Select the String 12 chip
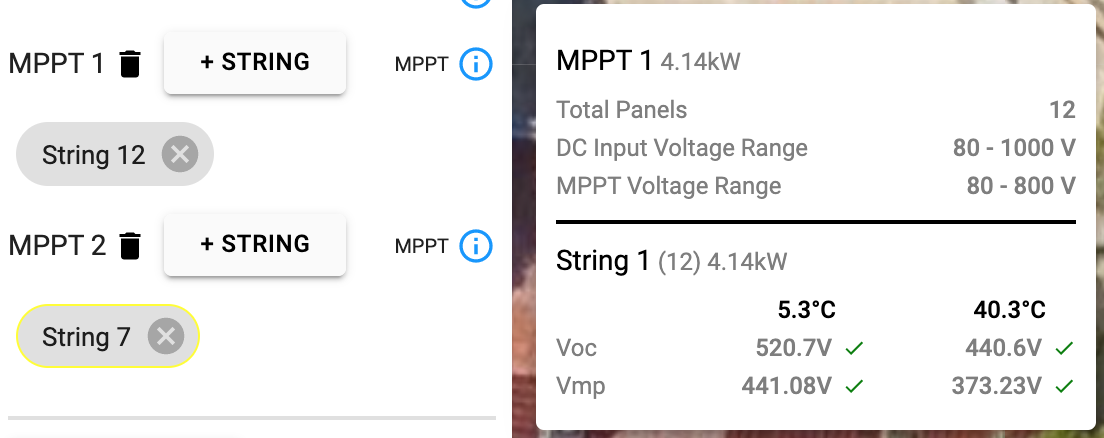 [x=115, y=154]
